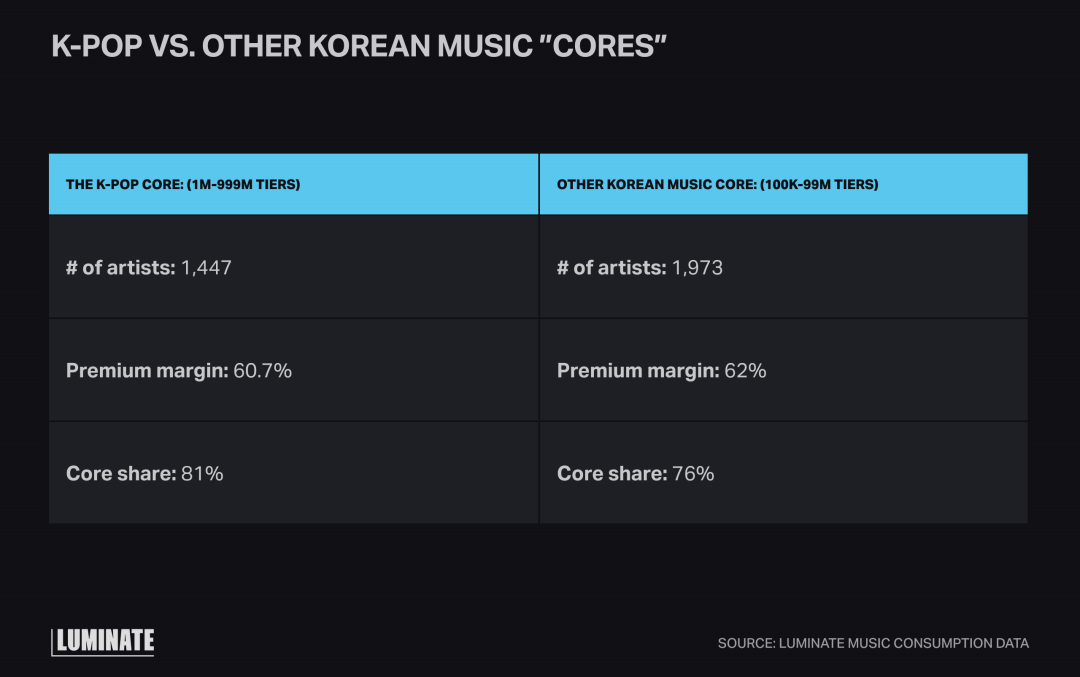Click the Luminate Music Consumption Data source text
Screen dimensions: 1080x677
coord(873,643)
